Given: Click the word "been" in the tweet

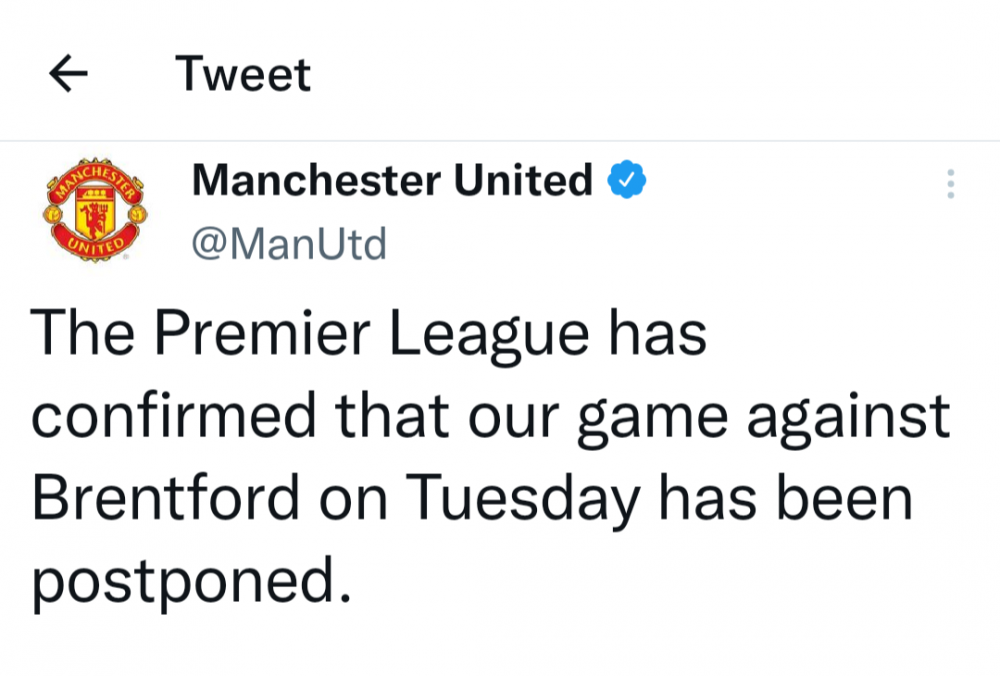Looking at the screenshot, I should pos(853,498).
